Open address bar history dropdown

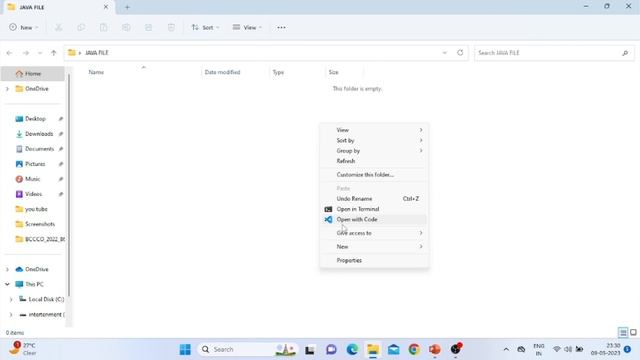tap(444, 53)
